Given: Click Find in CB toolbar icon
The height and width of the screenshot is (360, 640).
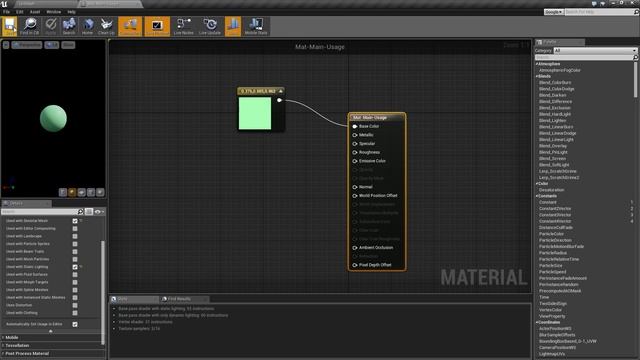Looking at the screenshot, I should 30,26.
